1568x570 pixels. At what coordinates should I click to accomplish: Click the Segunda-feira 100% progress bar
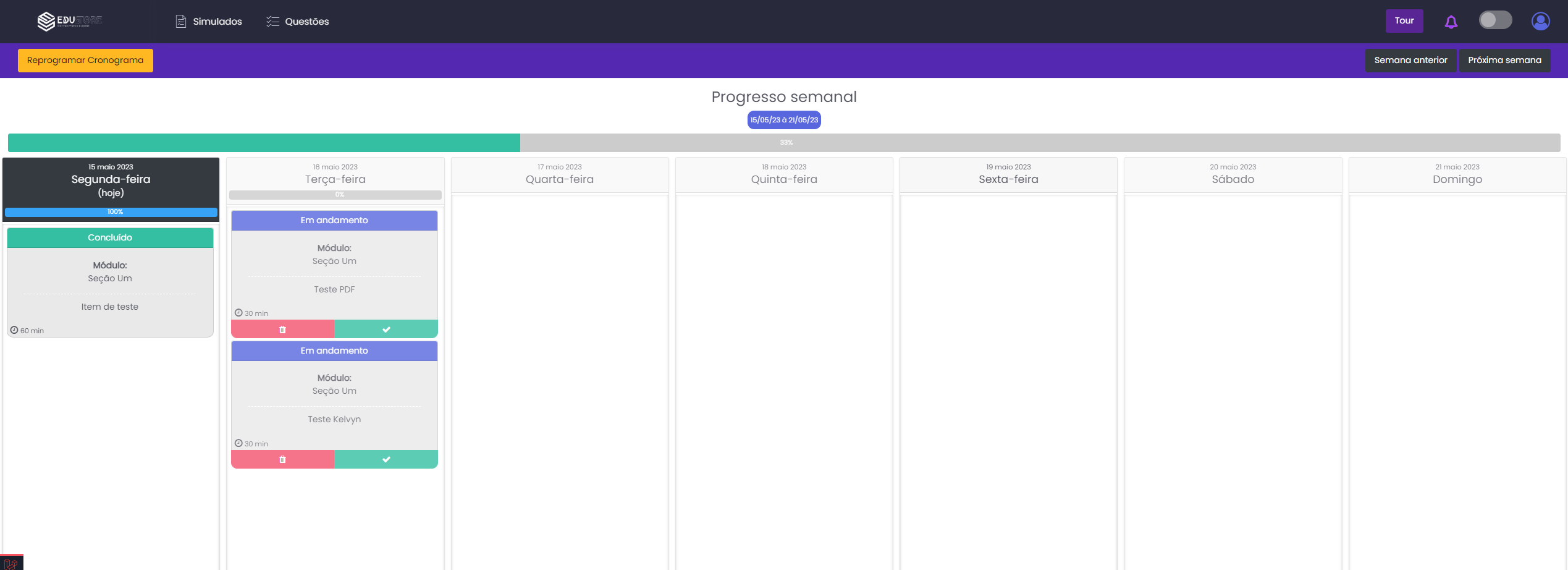click(x=111, y=212)
